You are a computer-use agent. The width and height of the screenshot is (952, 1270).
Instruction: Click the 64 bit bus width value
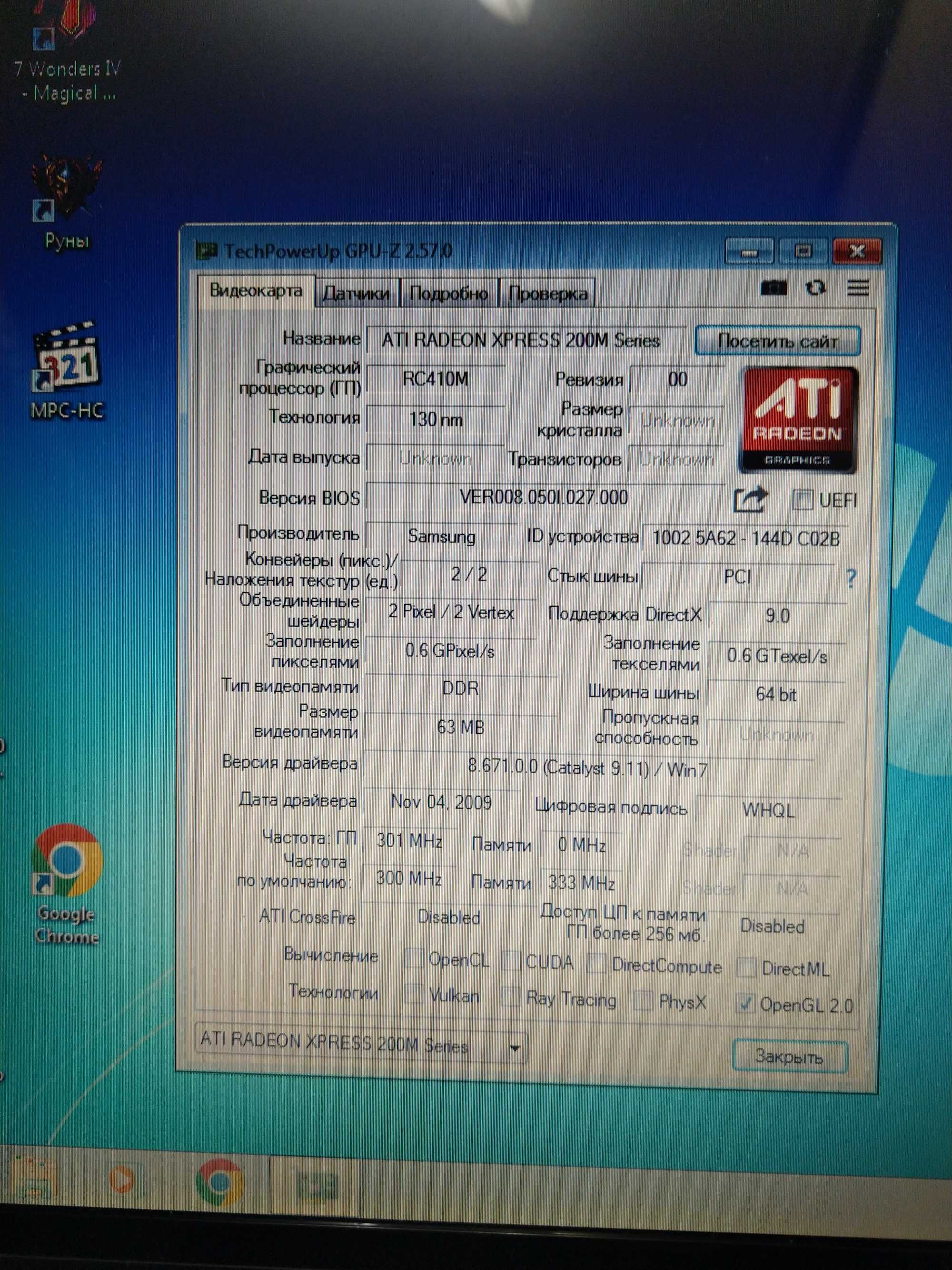coord(776,695)
